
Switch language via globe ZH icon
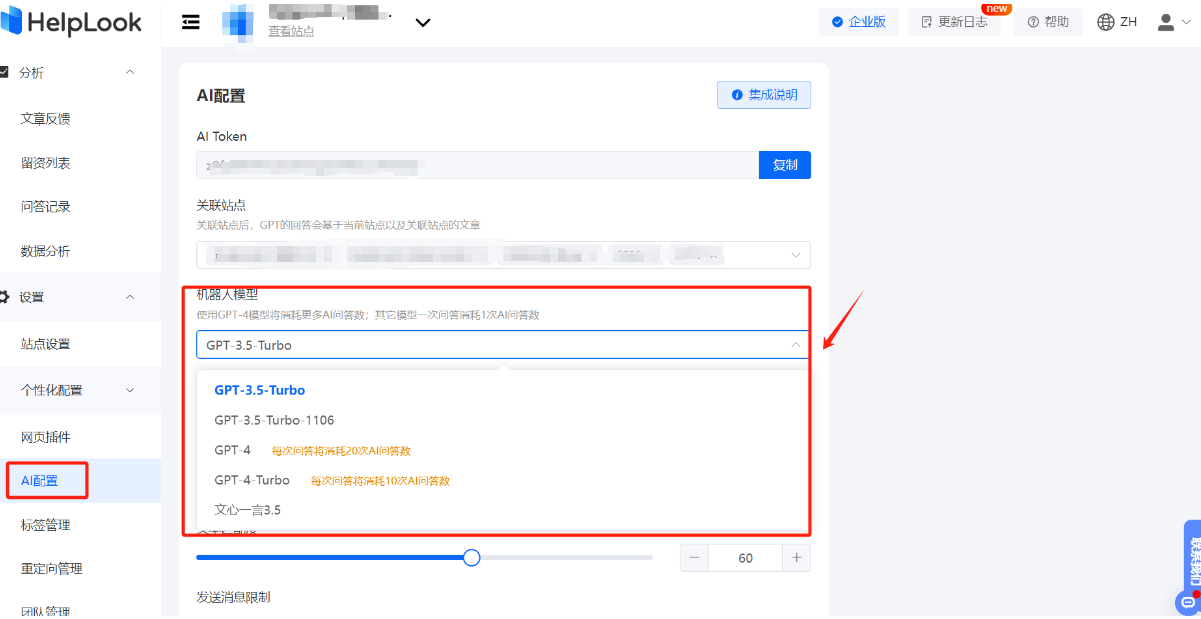tap(1117, 22)
